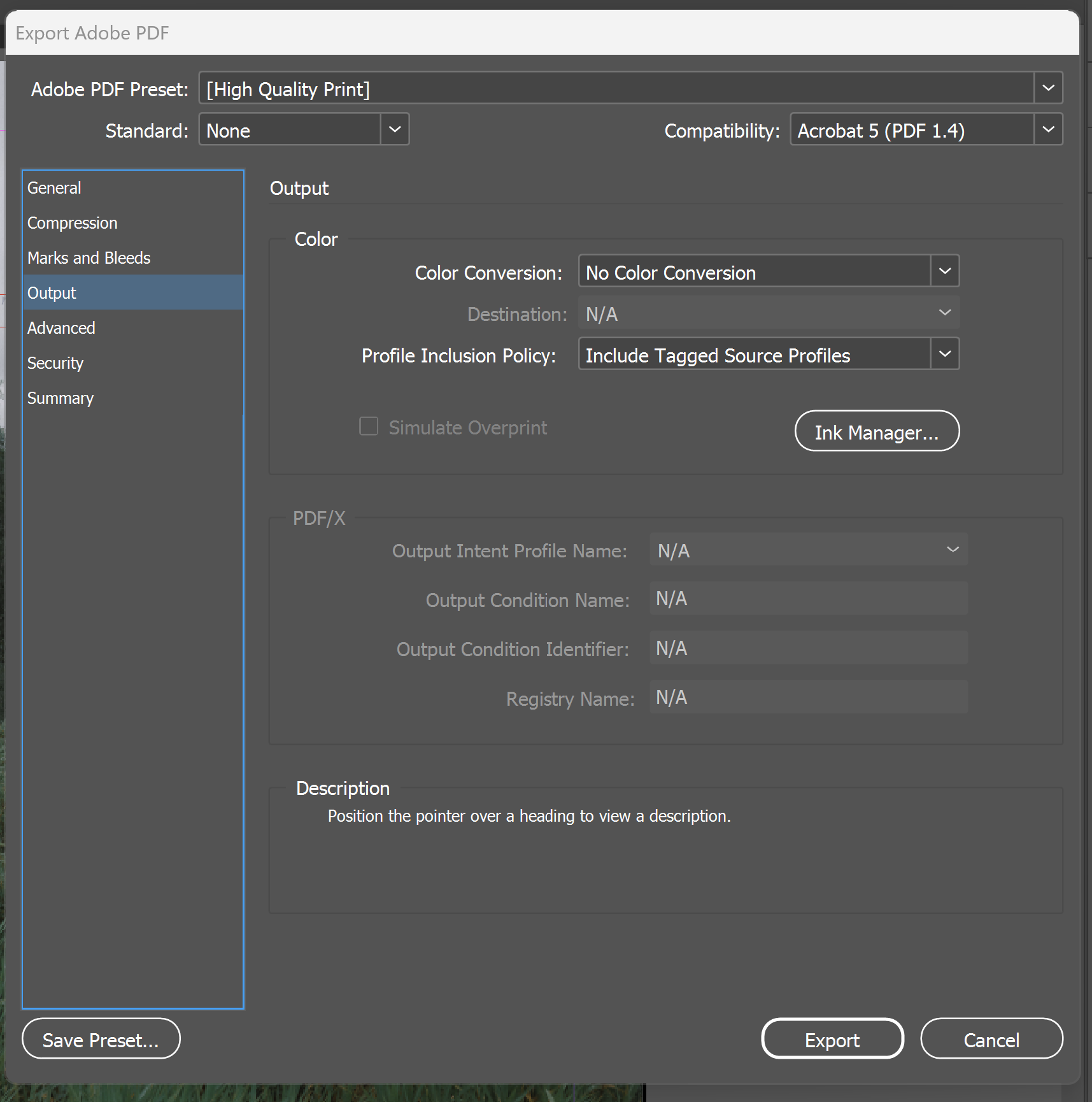The height and width of the screenshot is (1102, 1092).
Task: Export the PDF
Action: (x=832, y=1039)
